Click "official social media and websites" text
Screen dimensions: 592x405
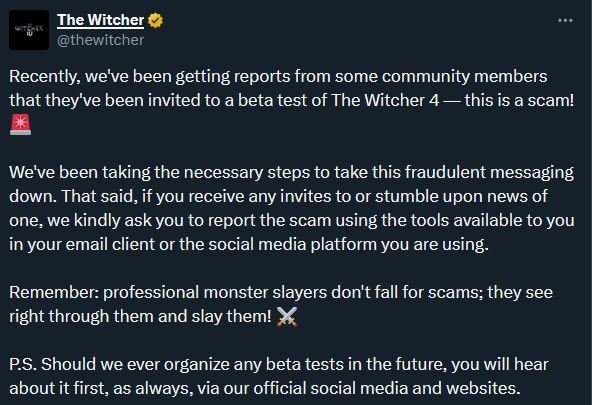click(387, 388)
